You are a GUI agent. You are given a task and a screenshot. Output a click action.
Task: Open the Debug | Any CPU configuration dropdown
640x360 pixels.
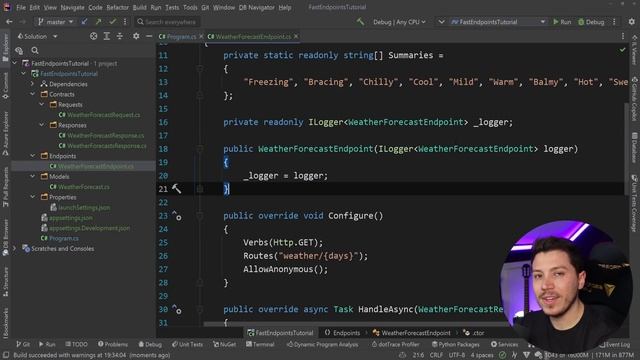coord(399,22)
